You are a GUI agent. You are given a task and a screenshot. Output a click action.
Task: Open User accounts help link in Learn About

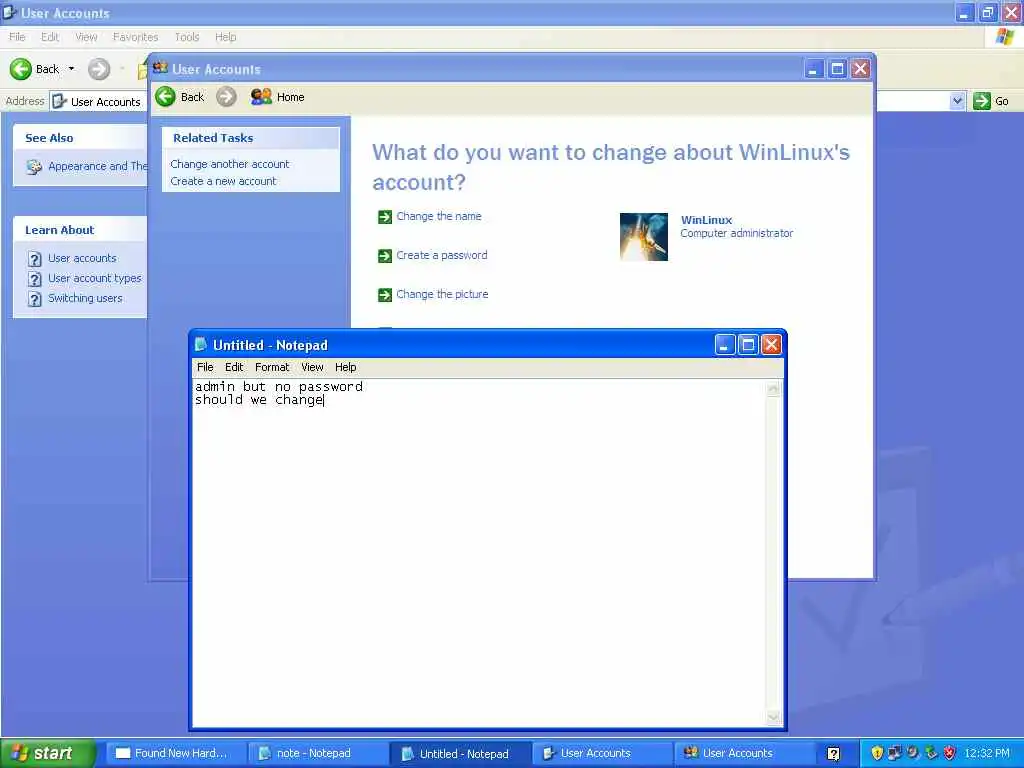click(82, 258)
